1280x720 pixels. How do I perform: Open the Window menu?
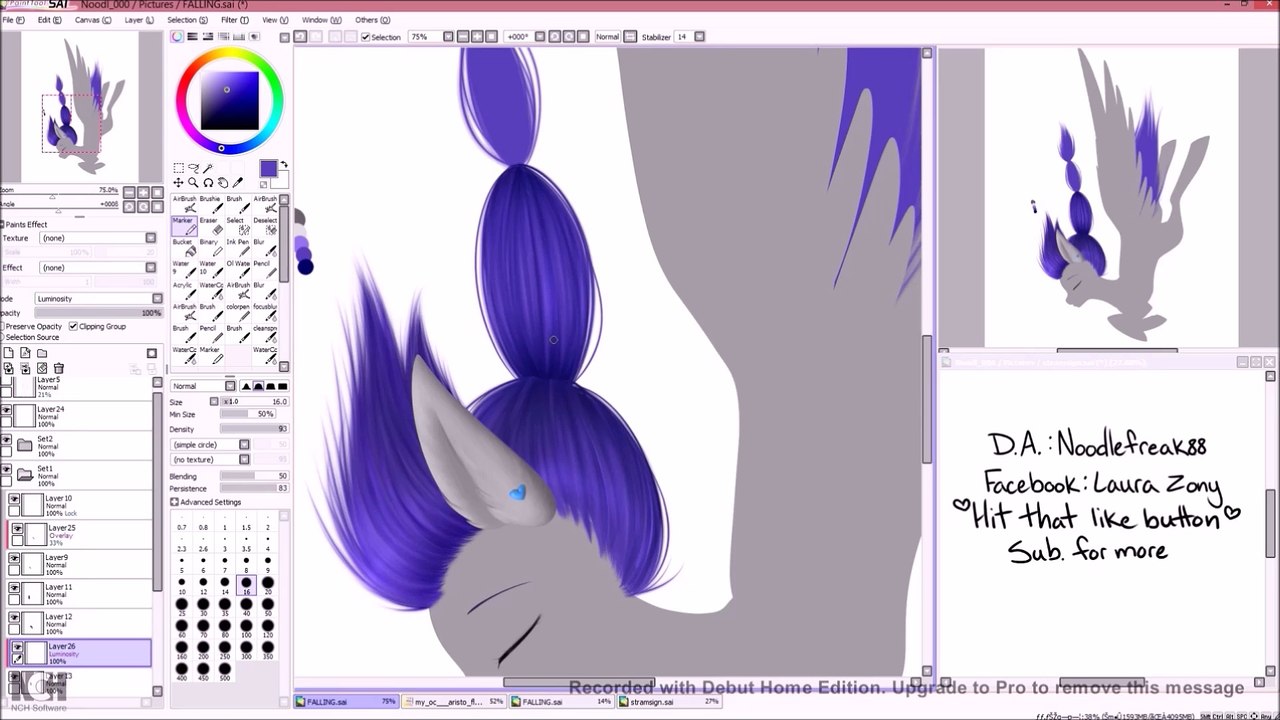[x=320, y=20]
